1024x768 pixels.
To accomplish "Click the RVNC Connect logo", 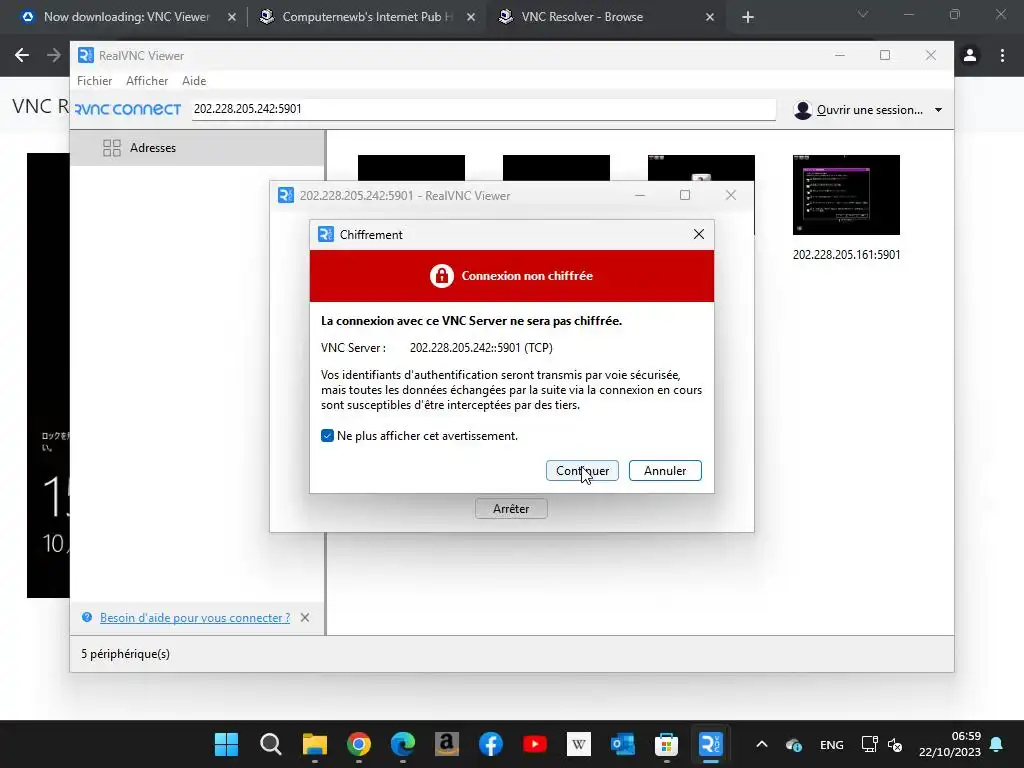I will 128,109.
